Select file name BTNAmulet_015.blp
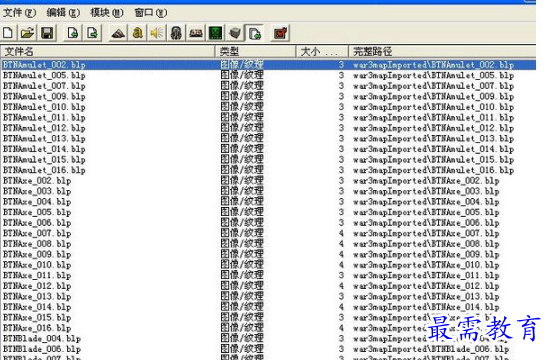 click(44, 159)
